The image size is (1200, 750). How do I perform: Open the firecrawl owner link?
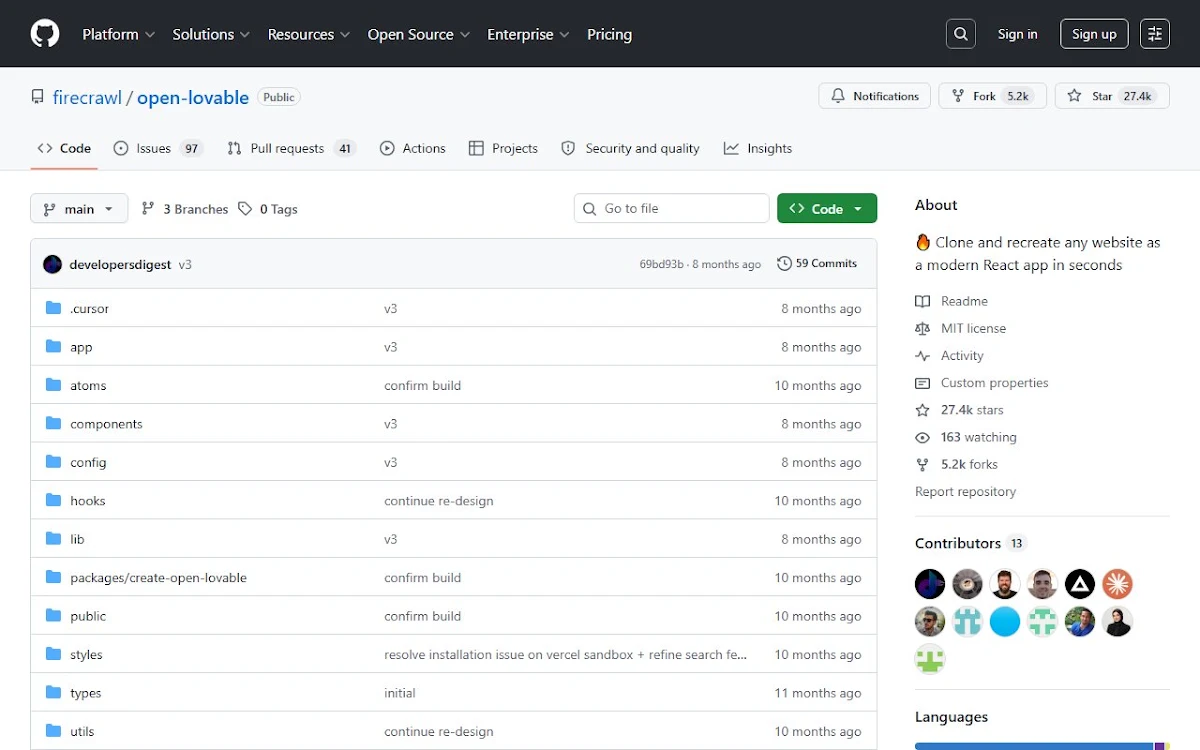[x=87, y=98]
